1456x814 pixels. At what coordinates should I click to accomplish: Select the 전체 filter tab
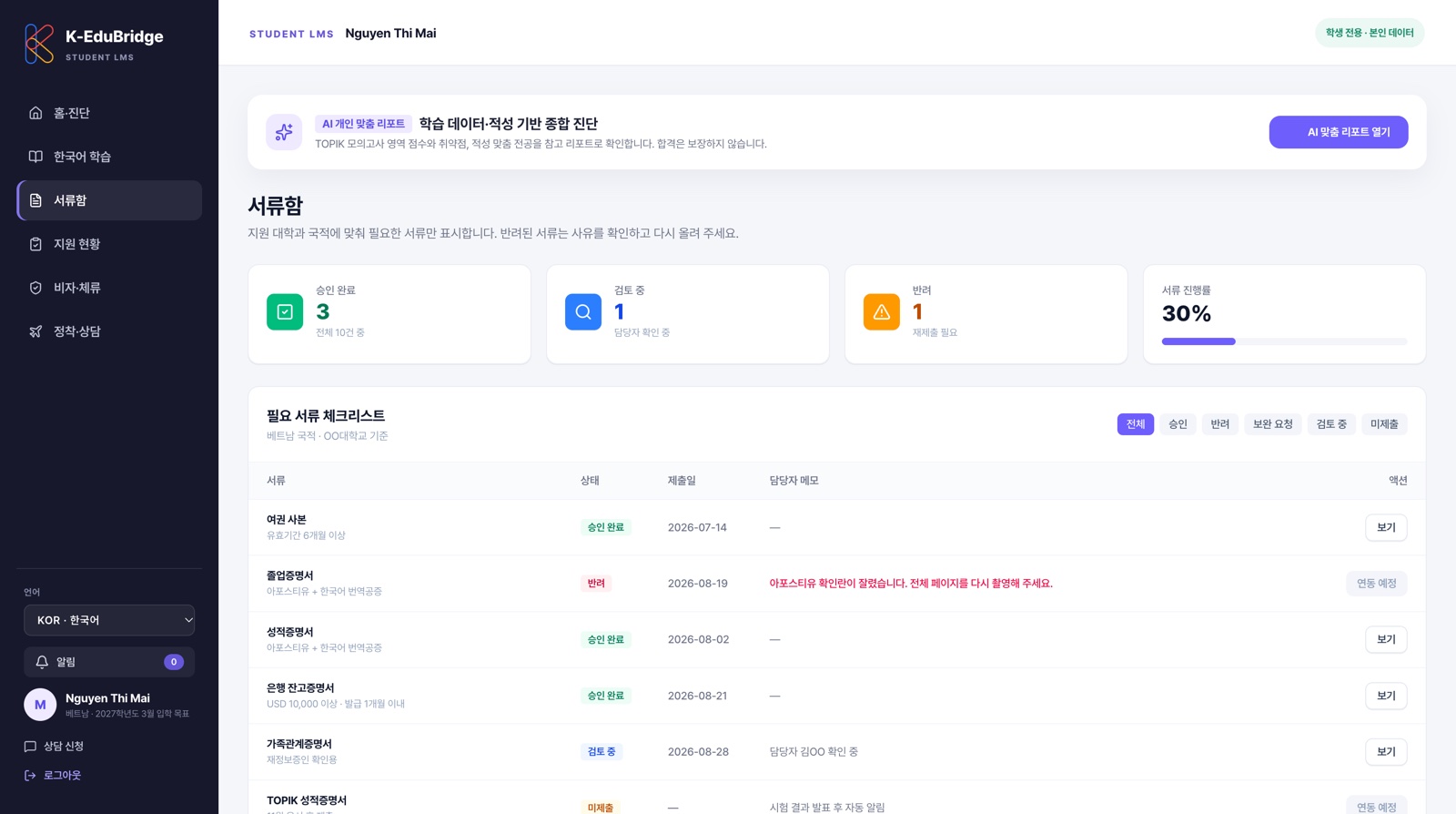coord(1136,424)
